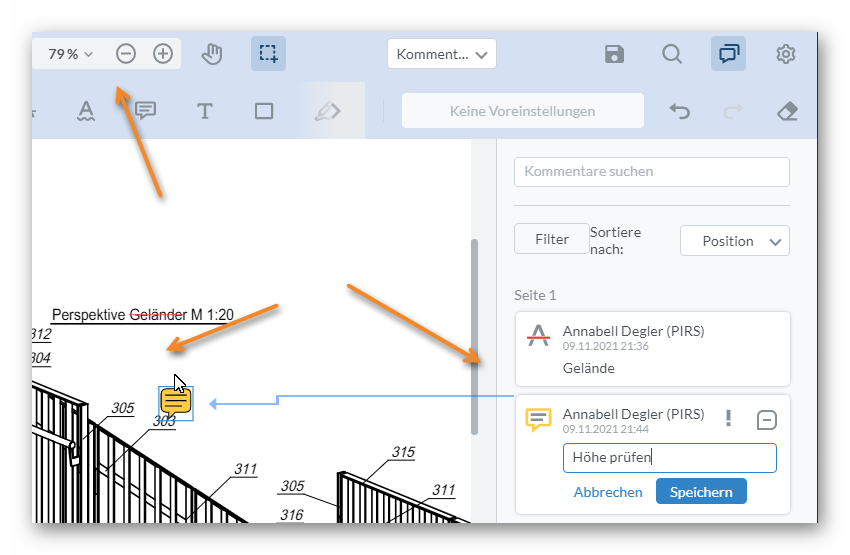Viewport: 850px width, 555px height.
Task: Collapse the Höhe prüfen comment
Action: (x=767, y=420)
